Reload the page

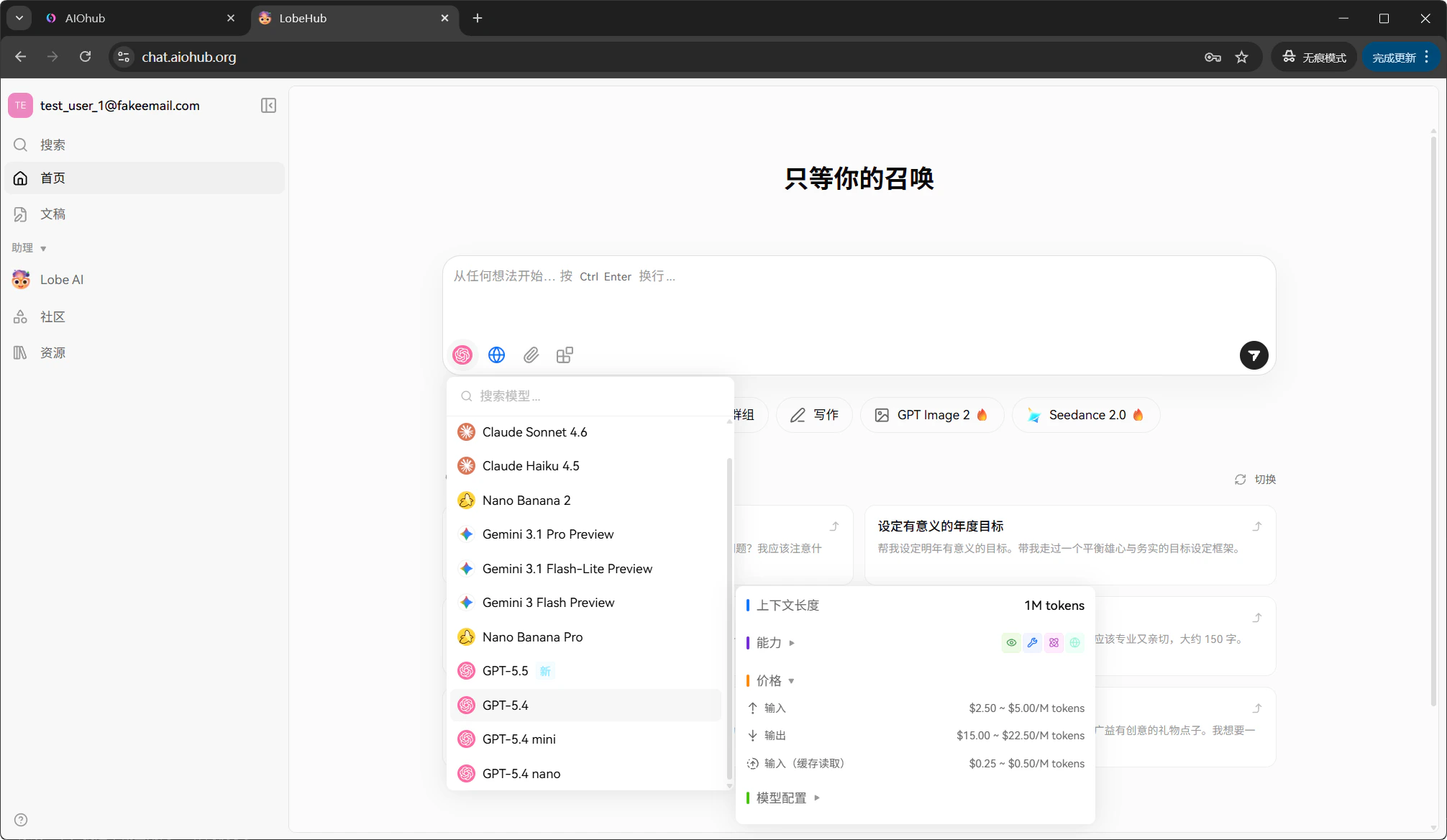pos(85,57)
